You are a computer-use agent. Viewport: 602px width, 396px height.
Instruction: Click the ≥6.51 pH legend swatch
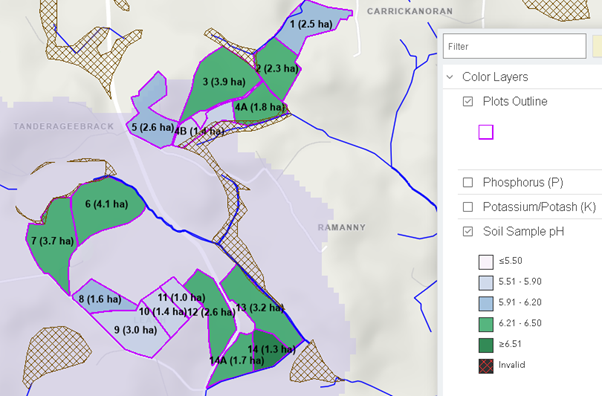click(486, 345)
